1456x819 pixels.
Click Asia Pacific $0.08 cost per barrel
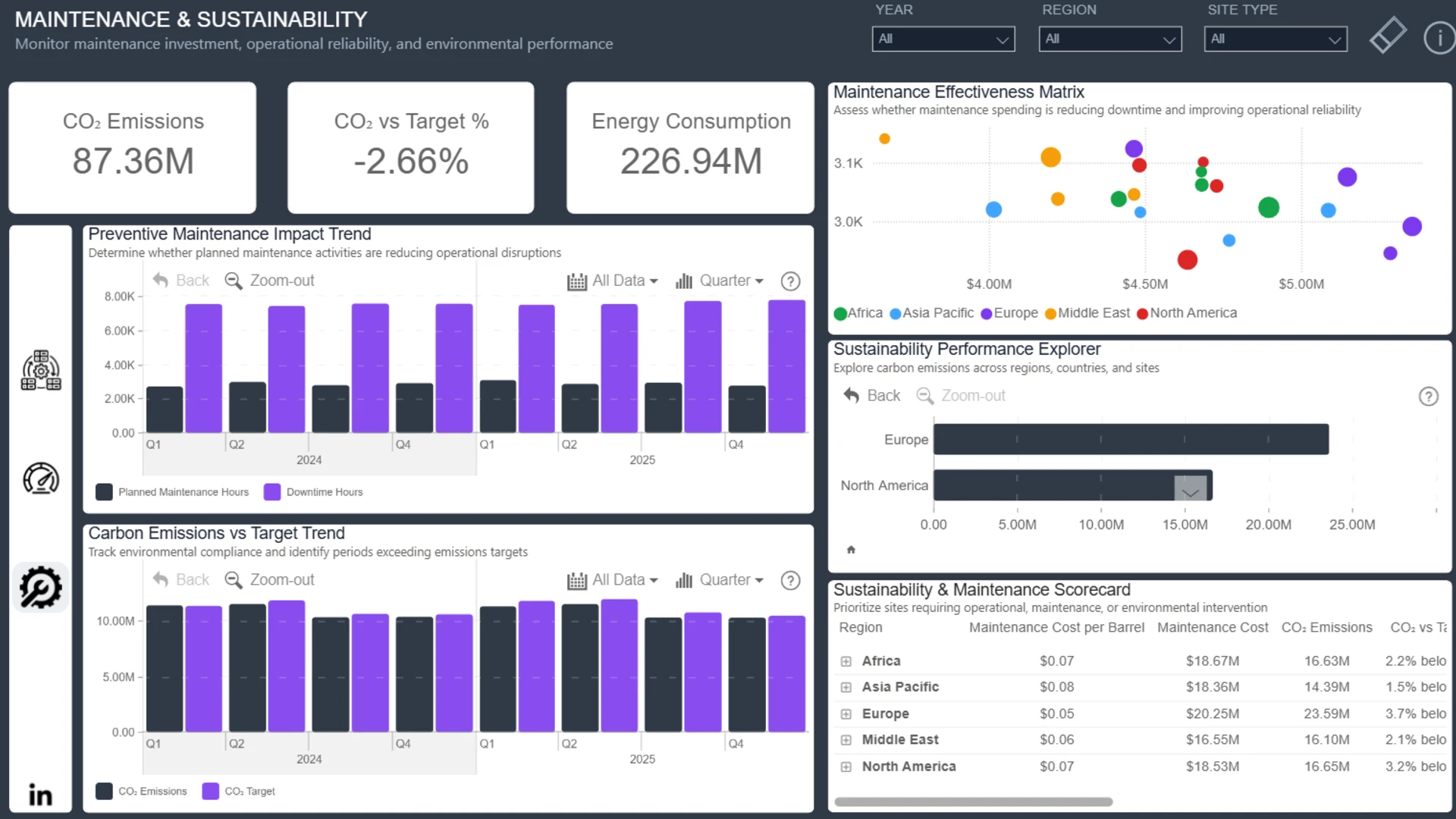(x=1056, y=687)
